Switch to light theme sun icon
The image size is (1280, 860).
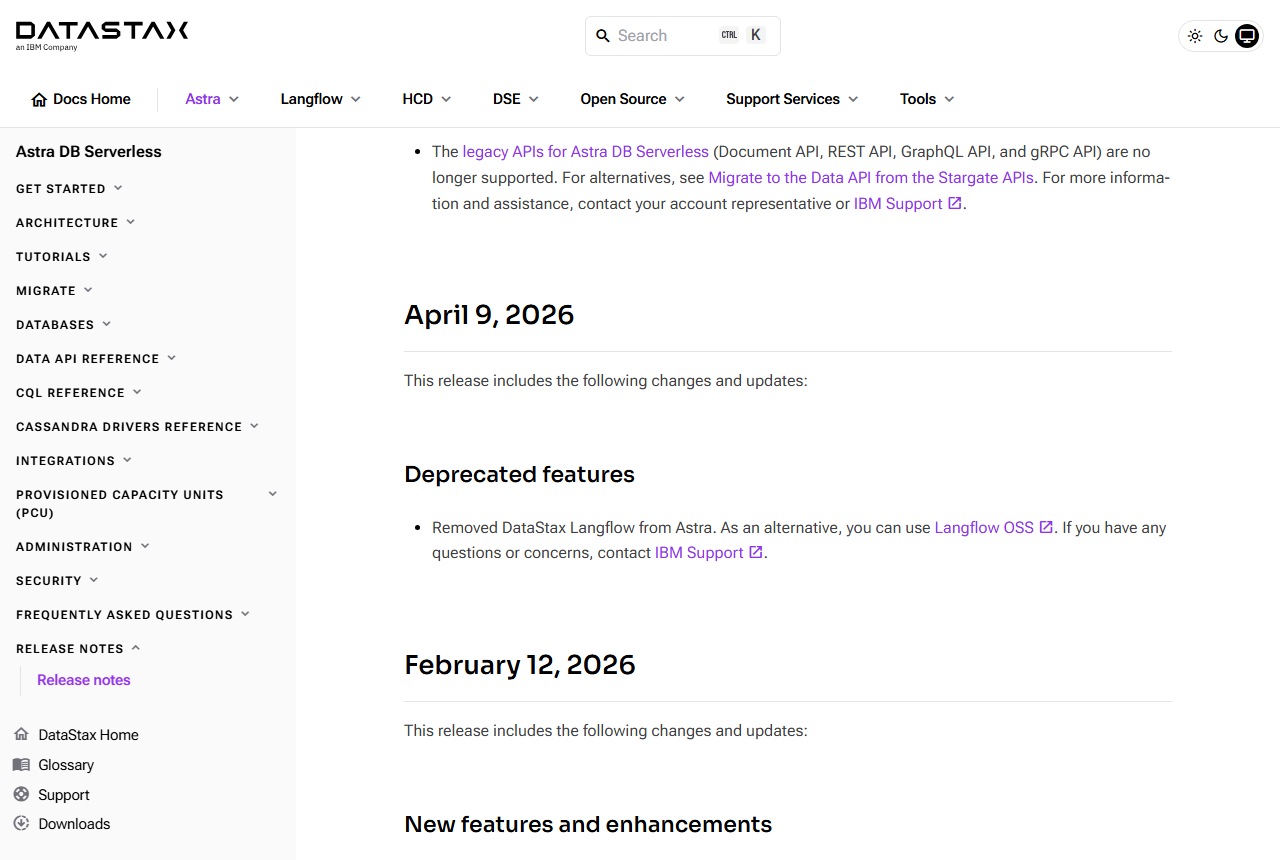1195,36
